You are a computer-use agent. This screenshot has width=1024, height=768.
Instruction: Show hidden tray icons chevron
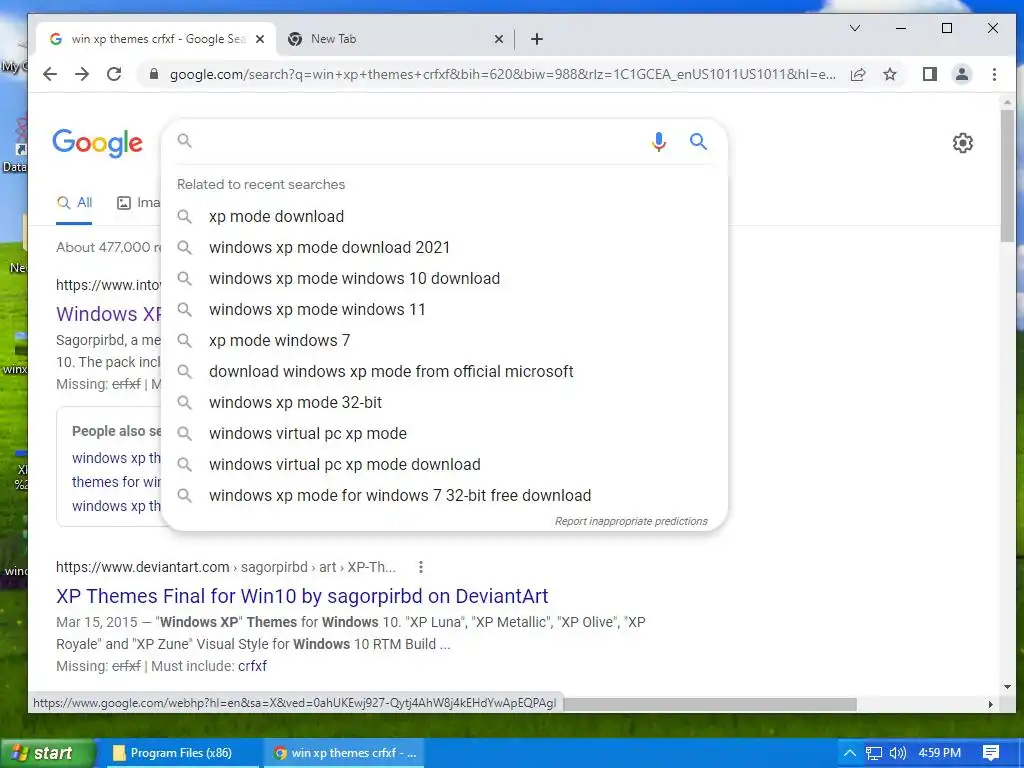tap(850, 753)
